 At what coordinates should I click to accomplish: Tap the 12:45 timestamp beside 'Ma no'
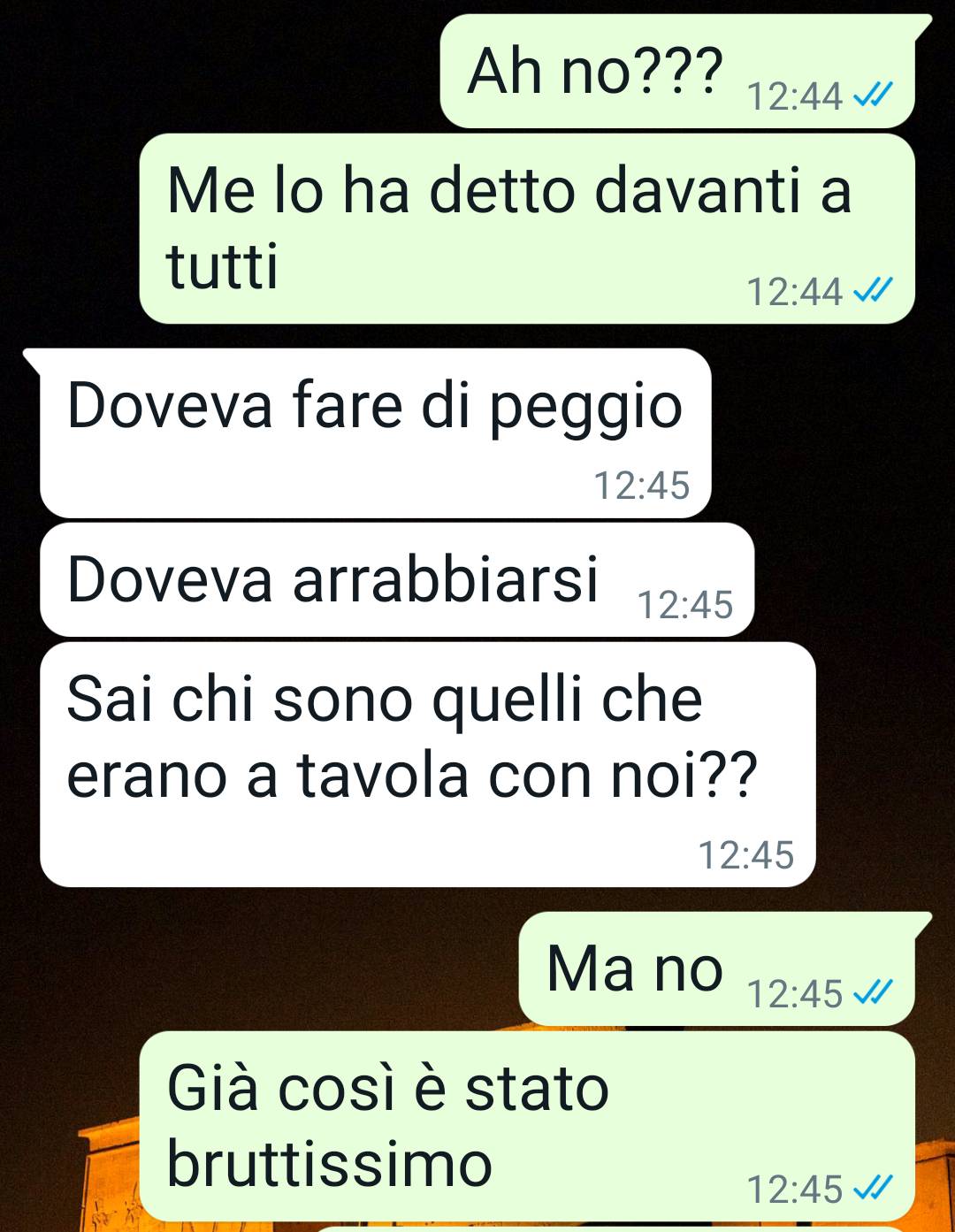794,994
